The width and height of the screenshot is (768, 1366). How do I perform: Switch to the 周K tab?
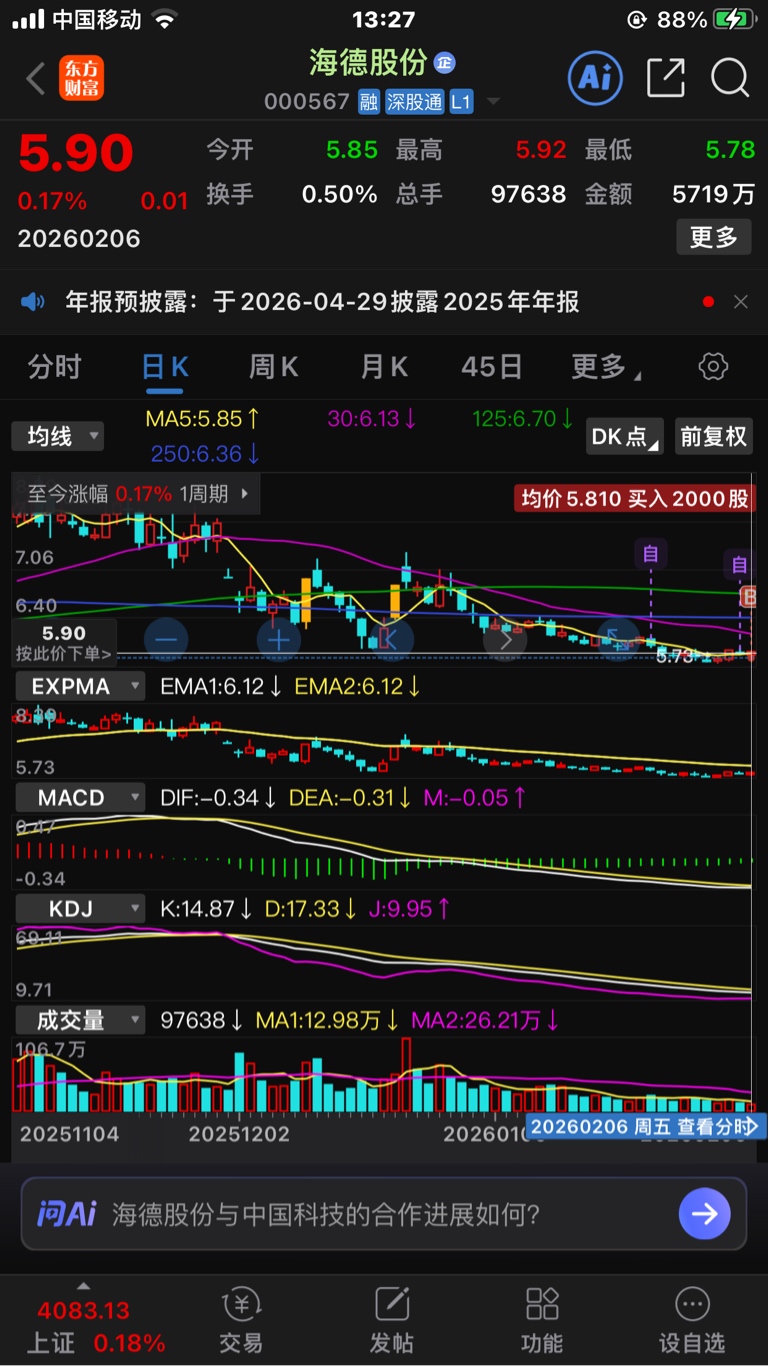point(273,367)
